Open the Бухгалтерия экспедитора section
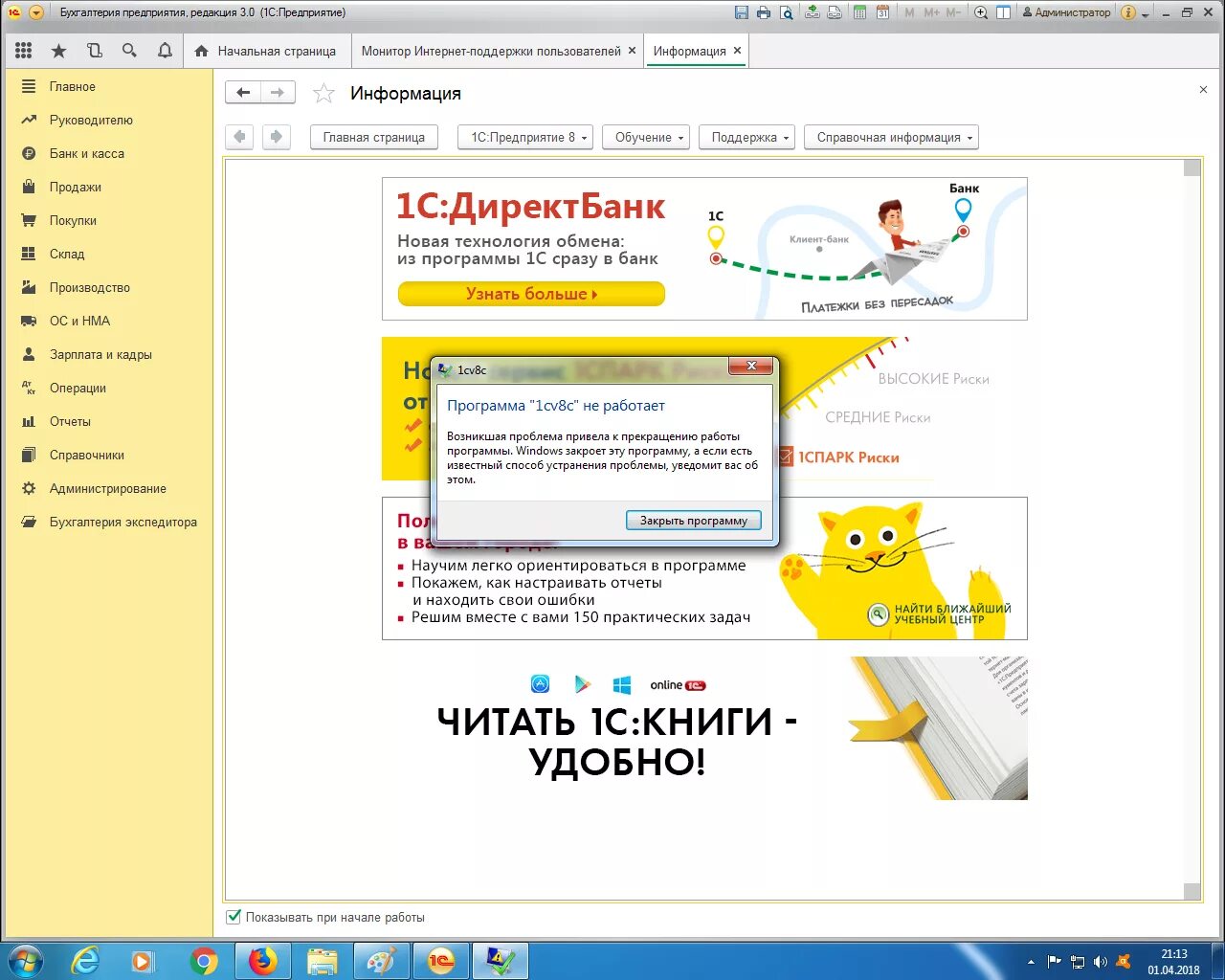Image resolution: width=1225 pixels, height=980 pixels. pyautogui.click(x=123, y=522)
